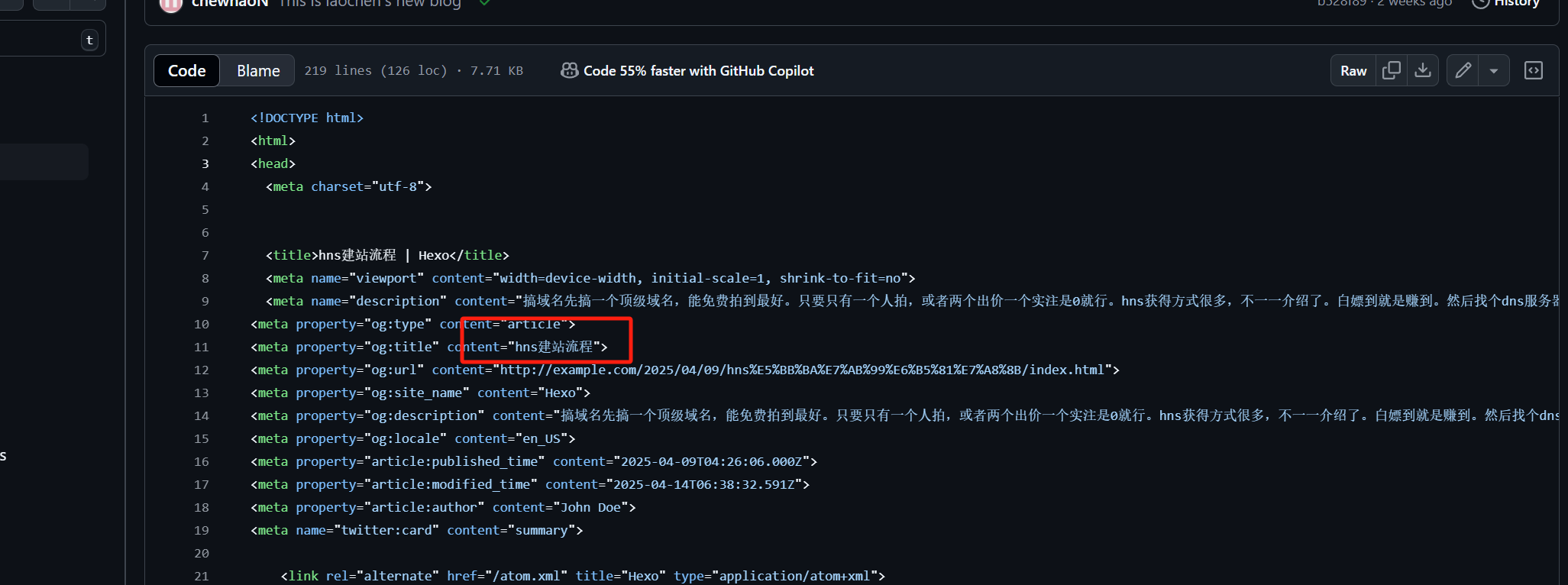This screenshot has height=585, width=1568.
Task: Switch to the Code view tab
Action: point(187,70)
